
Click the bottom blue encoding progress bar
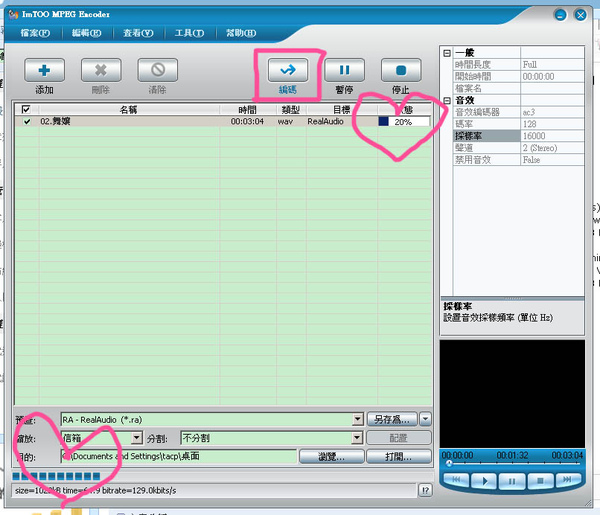coord(56,476)
